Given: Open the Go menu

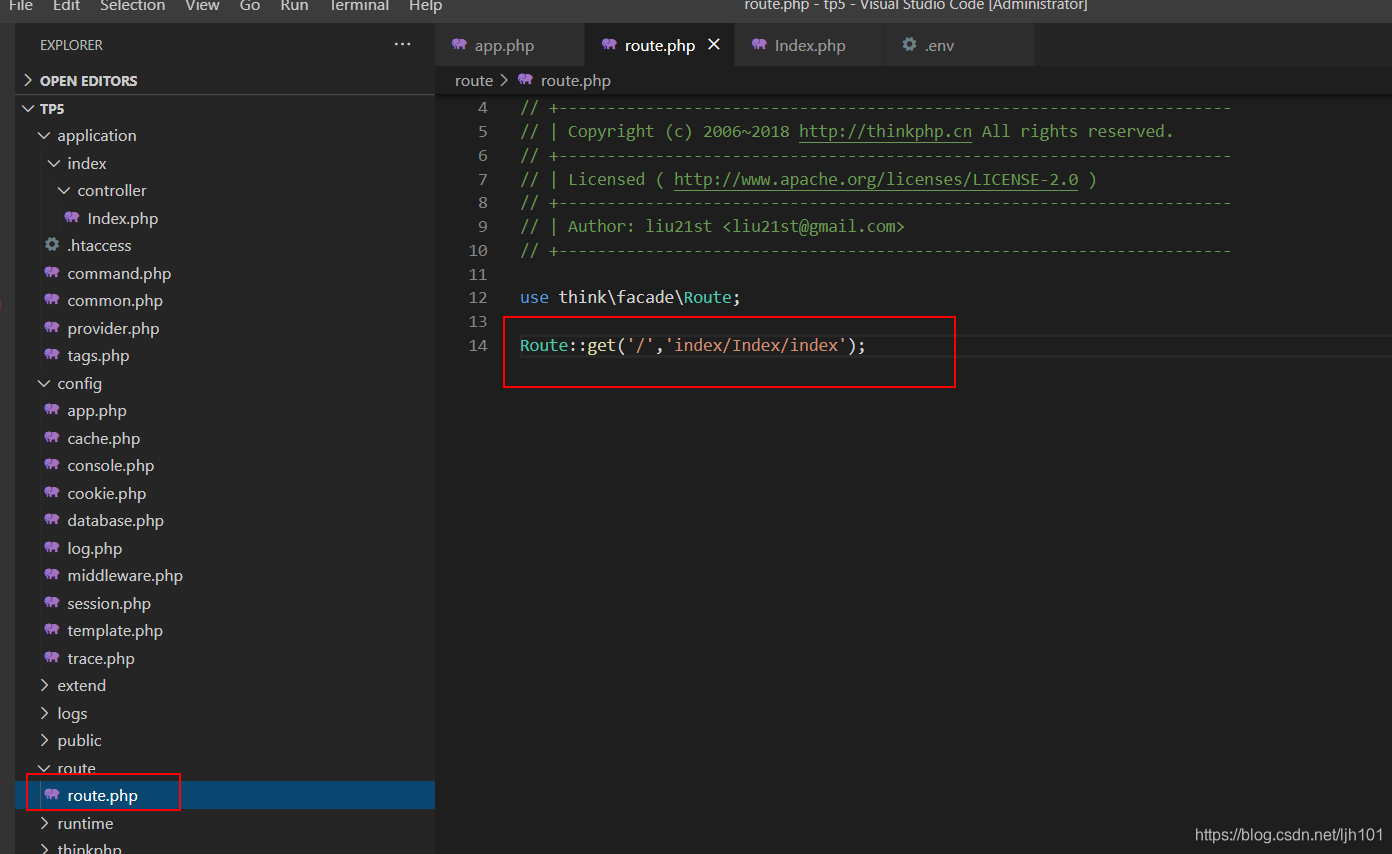Looking at the screenshot, I should 250,6.
